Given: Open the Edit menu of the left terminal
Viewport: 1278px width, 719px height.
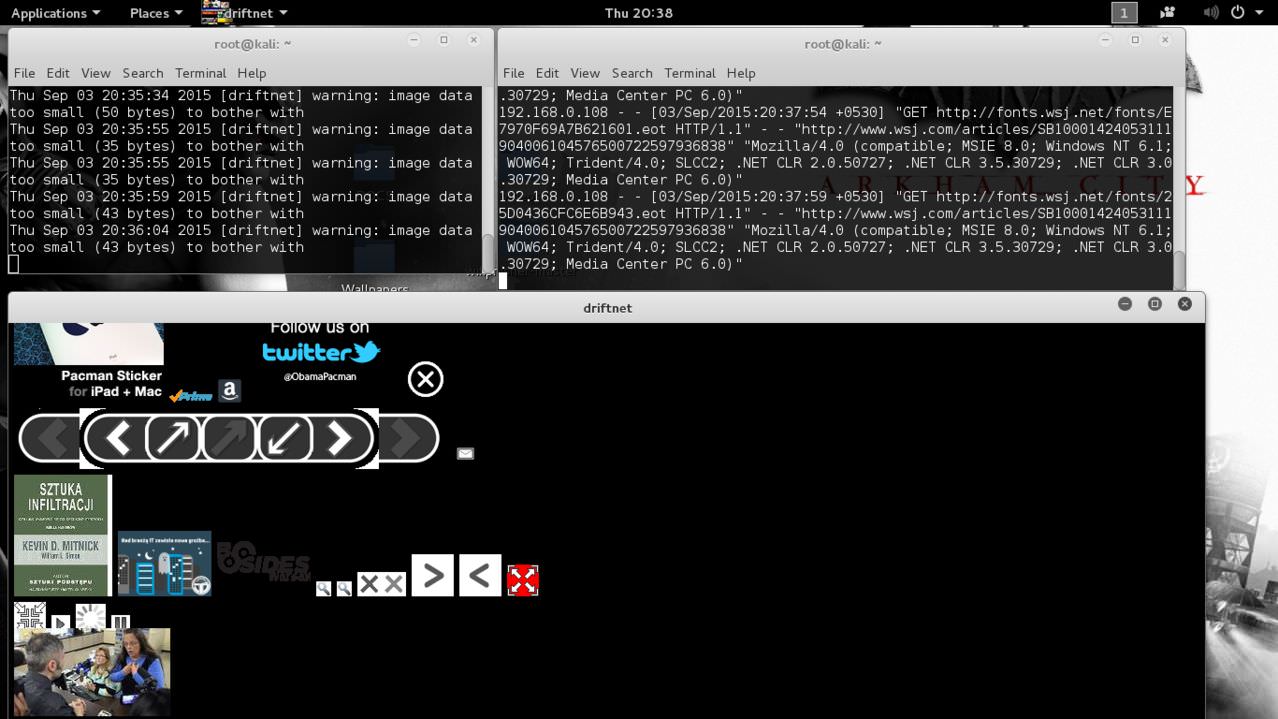Looking at the screenshot, I should pos(57,73).
